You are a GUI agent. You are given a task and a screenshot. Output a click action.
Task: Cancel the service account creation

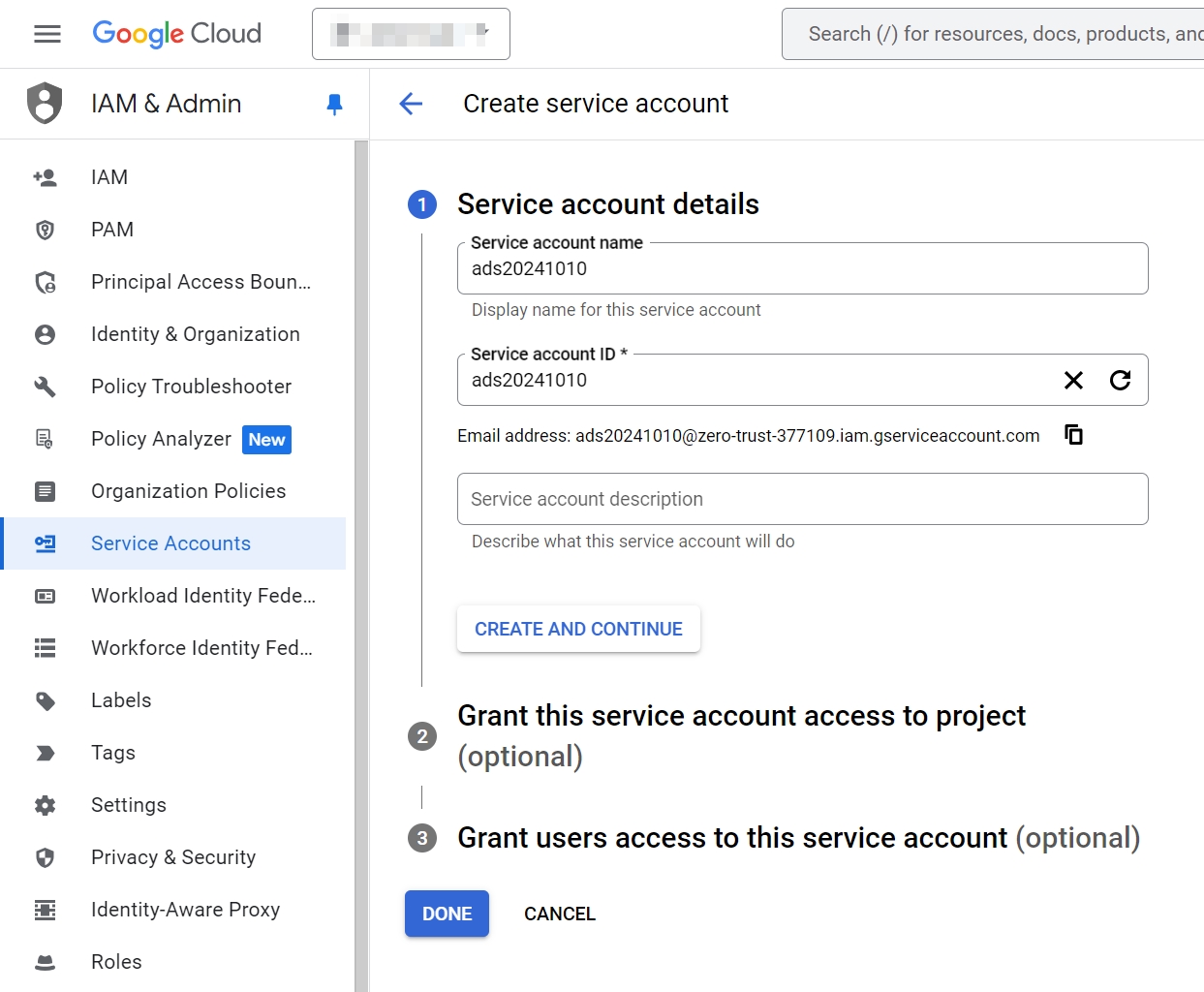[560, 913]
